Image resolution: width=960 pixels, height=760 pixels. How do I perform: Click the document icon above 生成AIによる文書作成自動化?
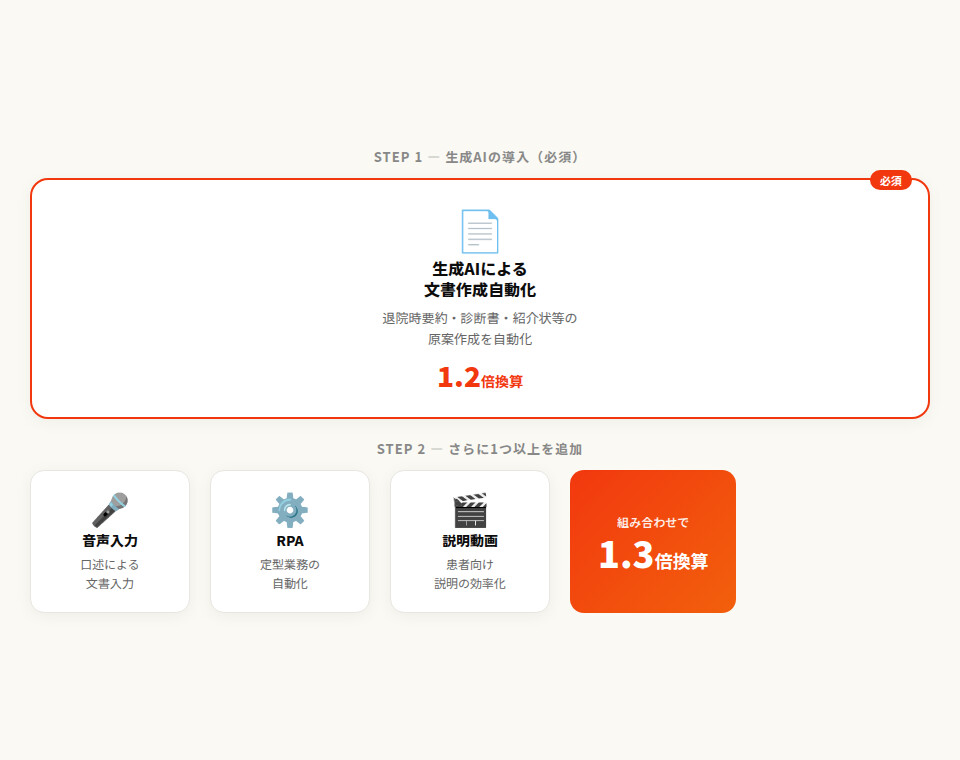pos(480,231)
